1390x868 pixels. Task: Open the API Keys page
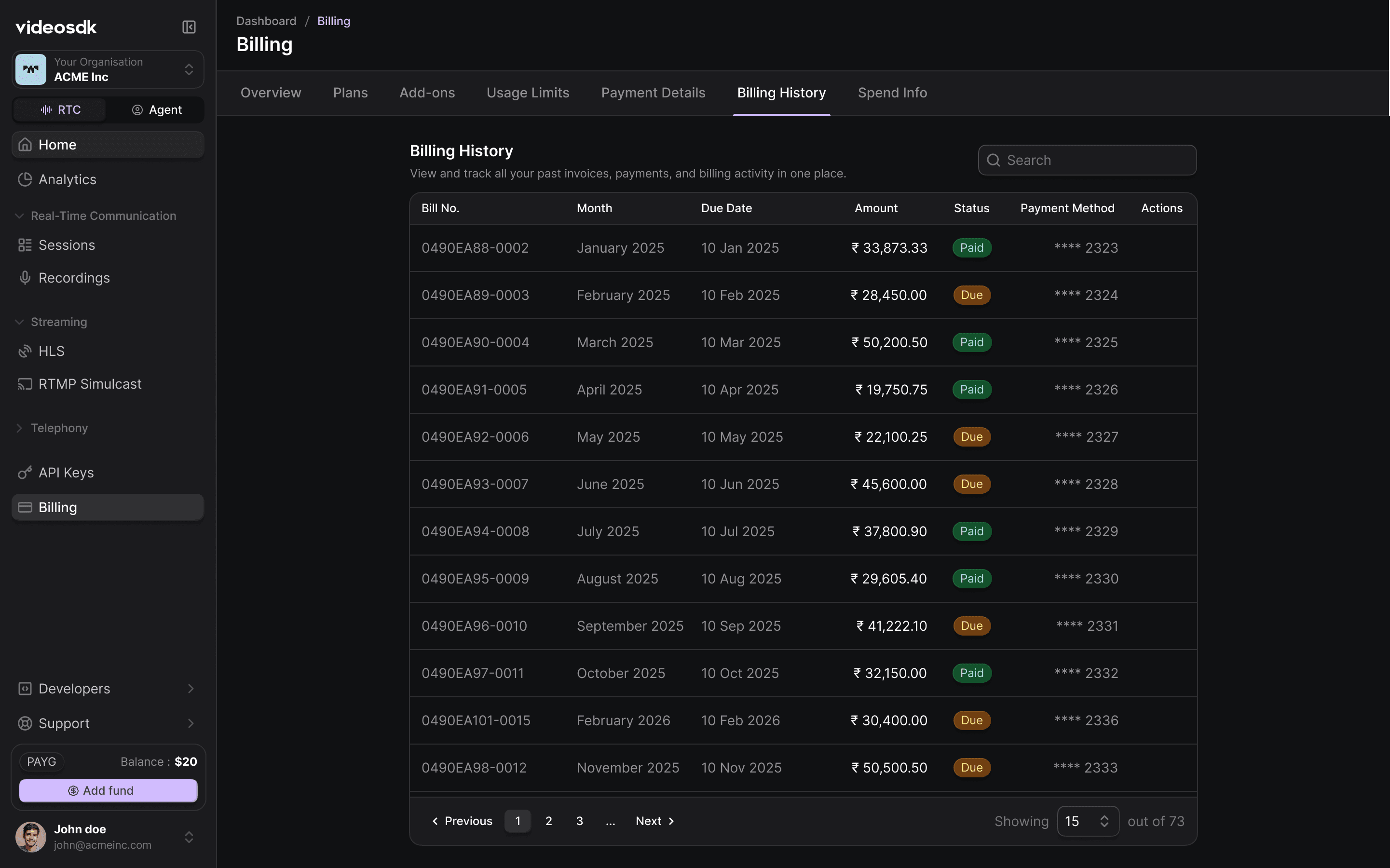tap(66, 473)
